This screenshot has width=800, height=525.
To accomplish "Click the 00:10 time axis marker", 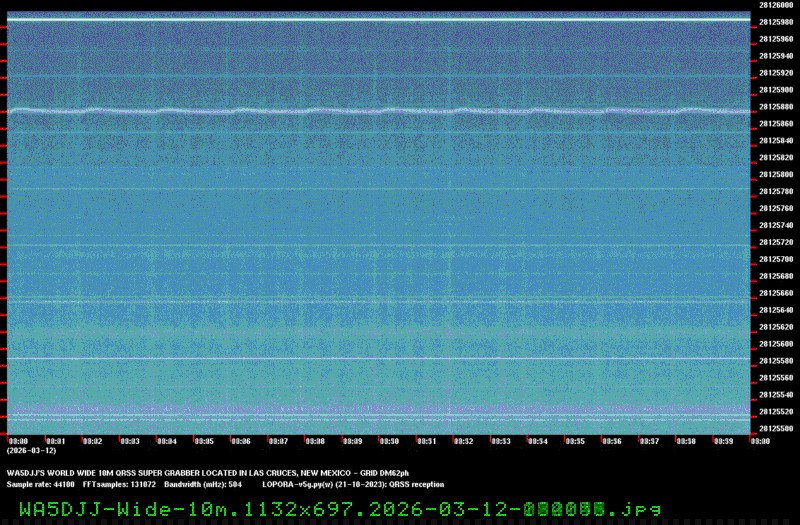I will (x=389, y=441).
